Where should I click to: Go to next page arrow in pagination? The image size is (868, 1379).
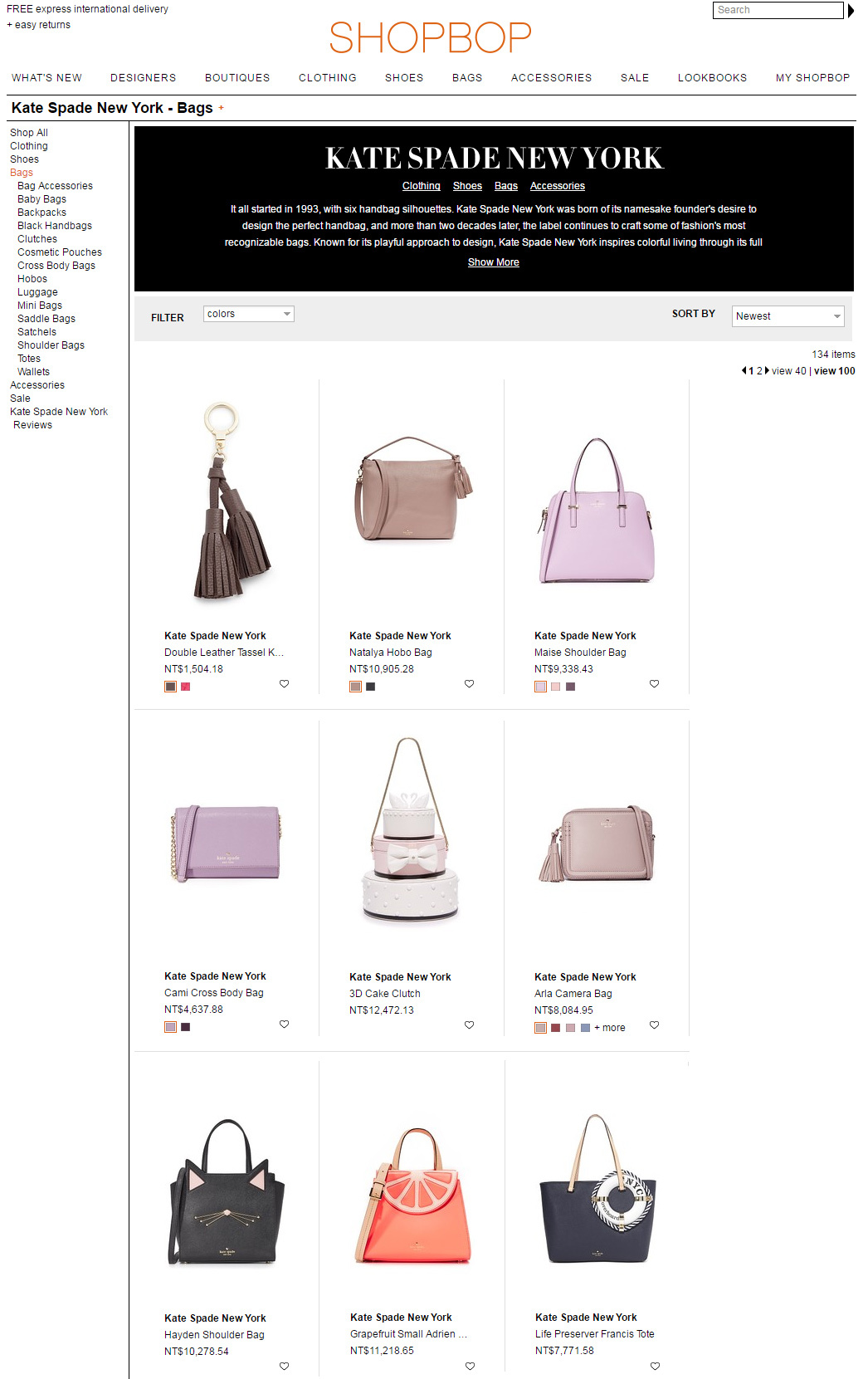[767, 371]
